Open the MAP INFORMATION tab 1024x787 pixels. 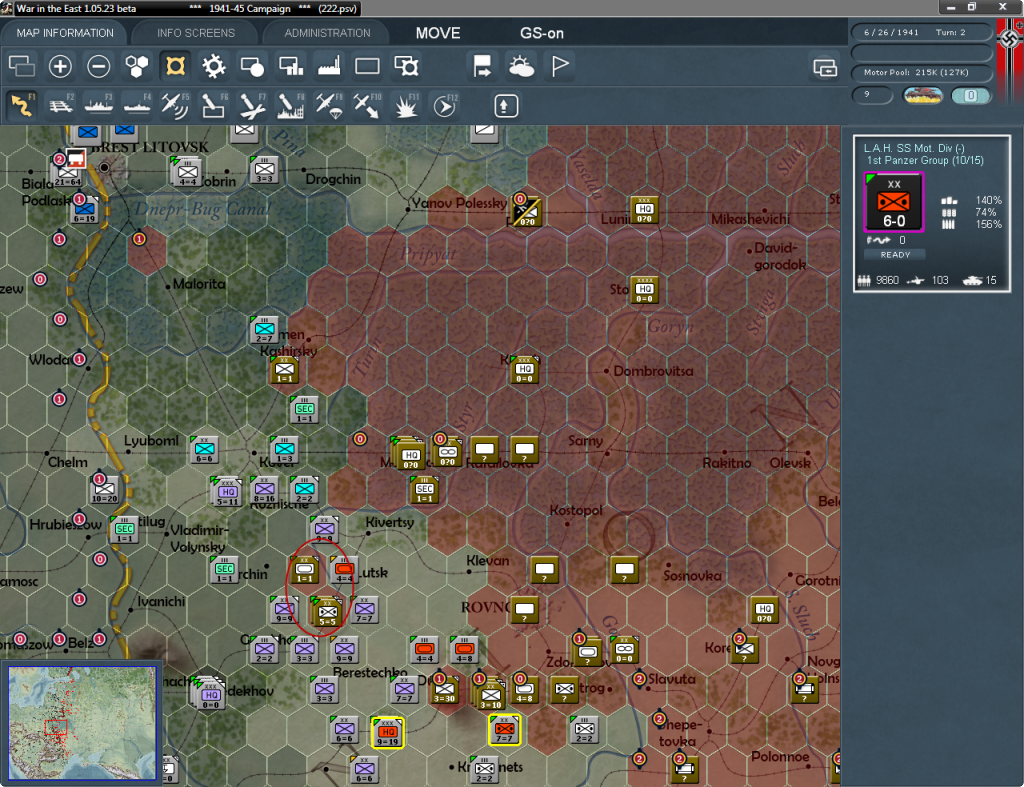[65, 33]
